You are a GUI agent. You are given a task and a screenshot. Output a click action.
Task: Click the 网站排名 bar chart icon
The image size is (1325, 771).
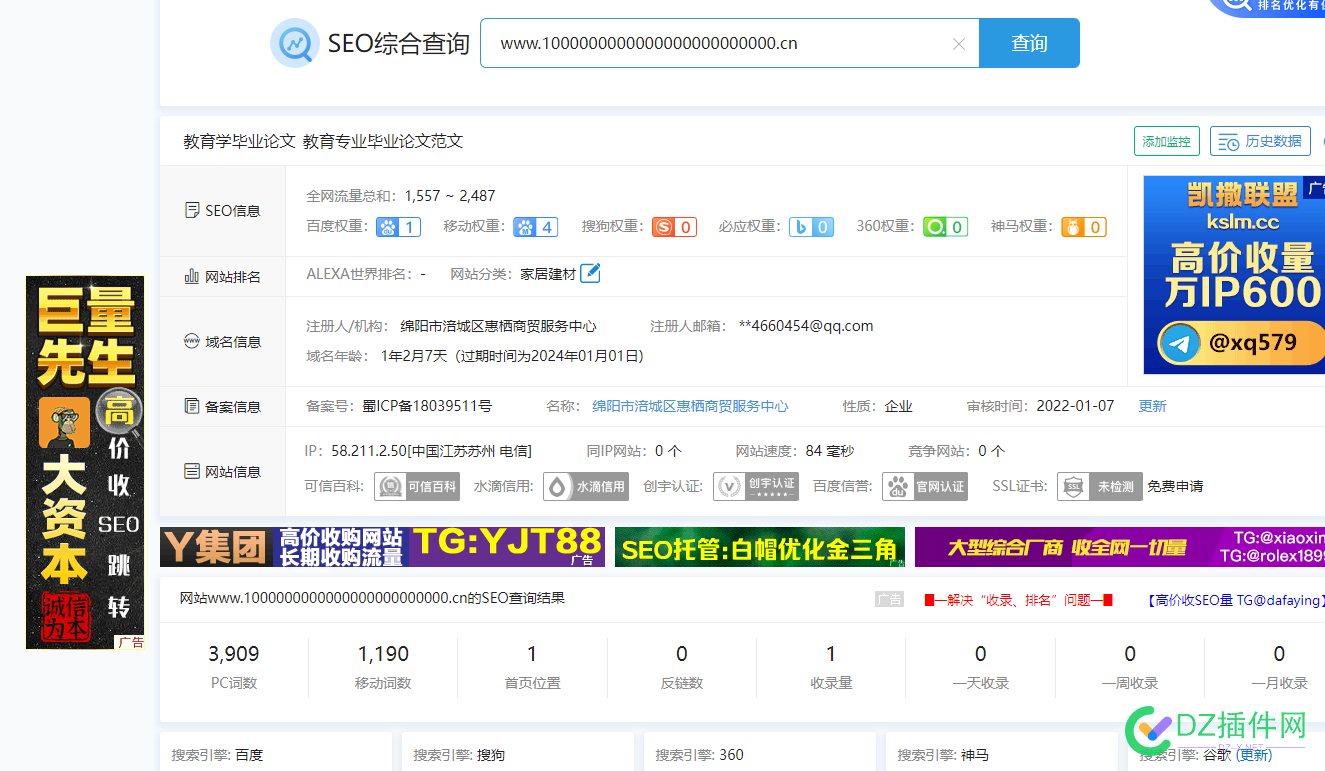pos(192,276)
